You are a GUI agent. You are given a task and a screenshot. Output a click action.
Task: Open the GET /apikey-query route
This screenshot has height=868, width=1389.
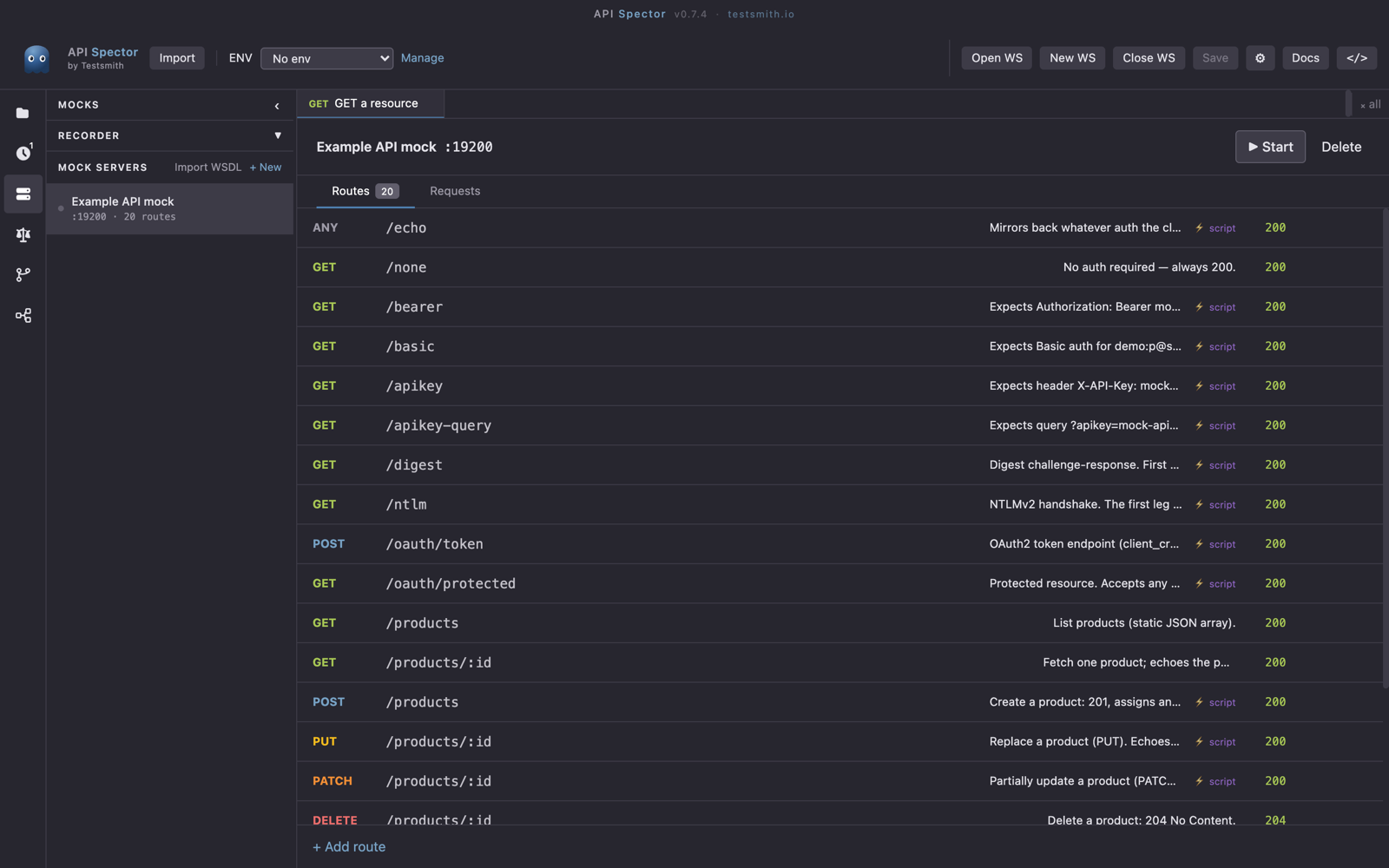point(839,425)
